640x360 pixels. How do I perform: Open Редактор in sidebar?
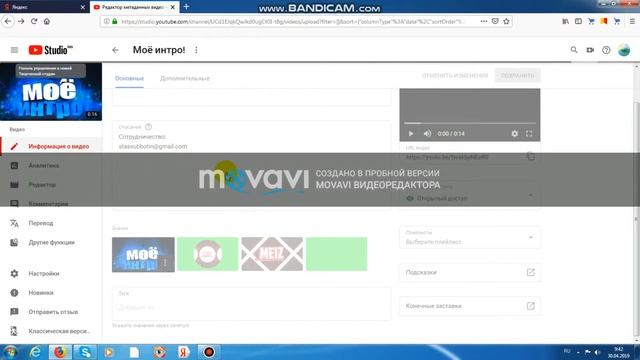point(51,184)
